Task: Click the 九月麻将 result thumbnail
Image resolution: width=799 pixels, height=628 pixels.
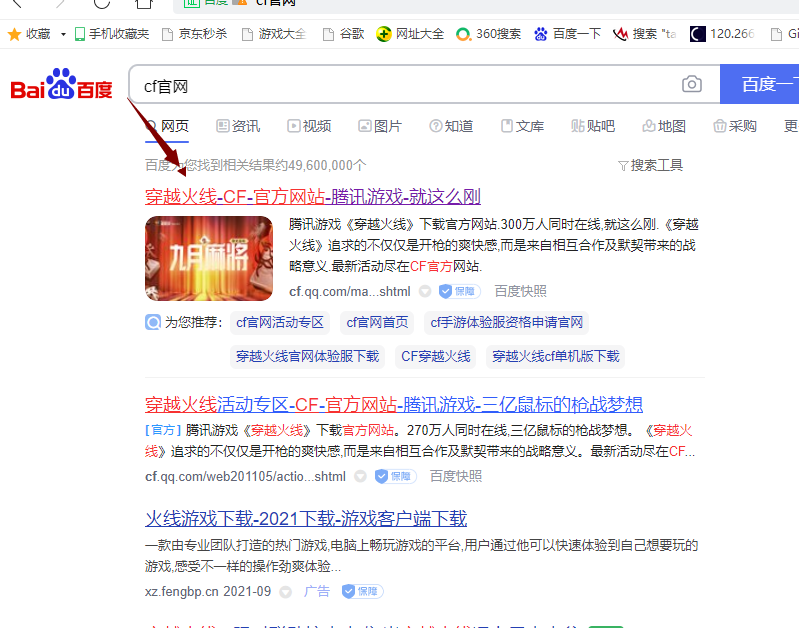Action: (209, 258)
